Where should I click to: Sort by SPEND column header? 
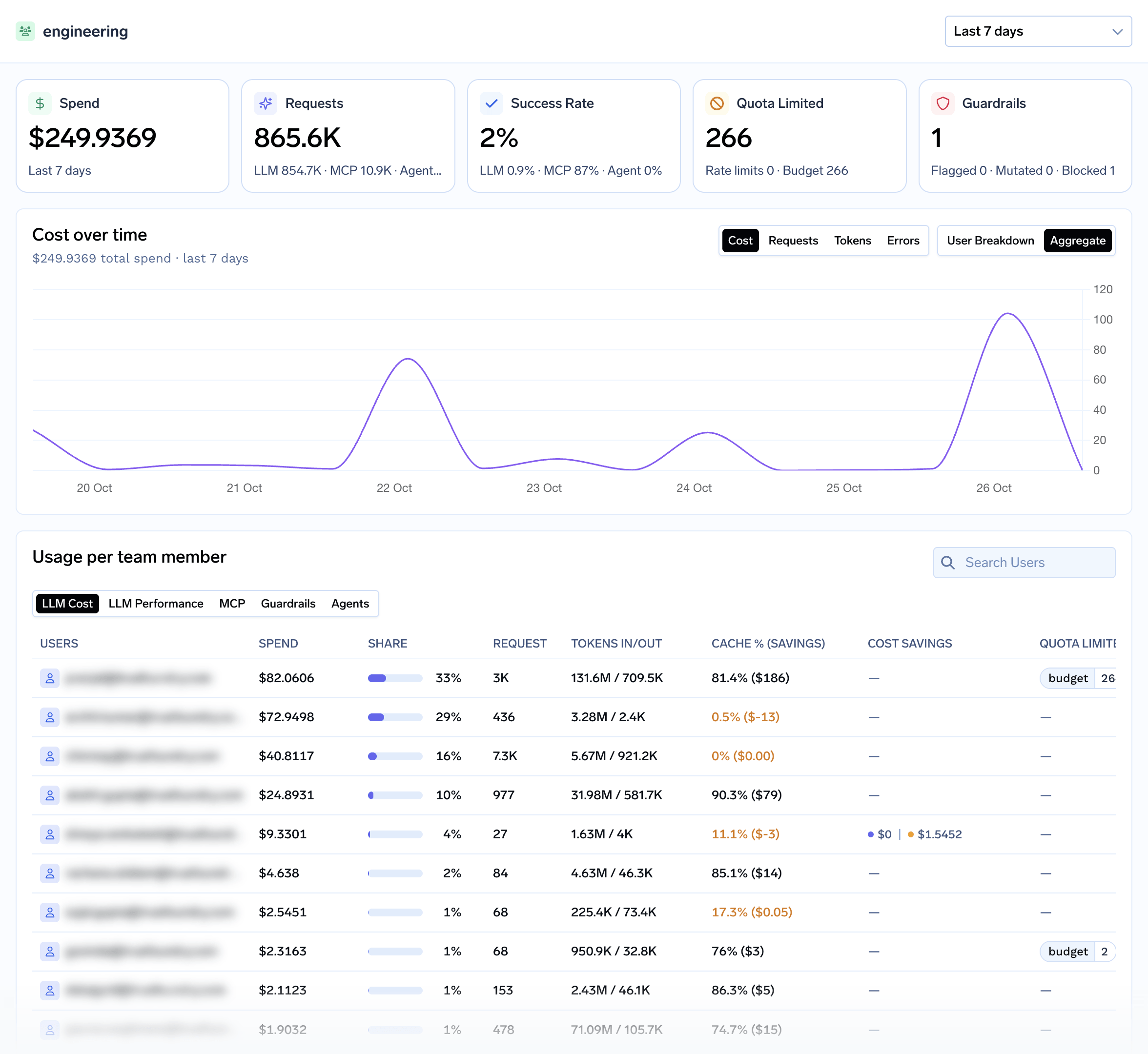click(x=278, y=643)
